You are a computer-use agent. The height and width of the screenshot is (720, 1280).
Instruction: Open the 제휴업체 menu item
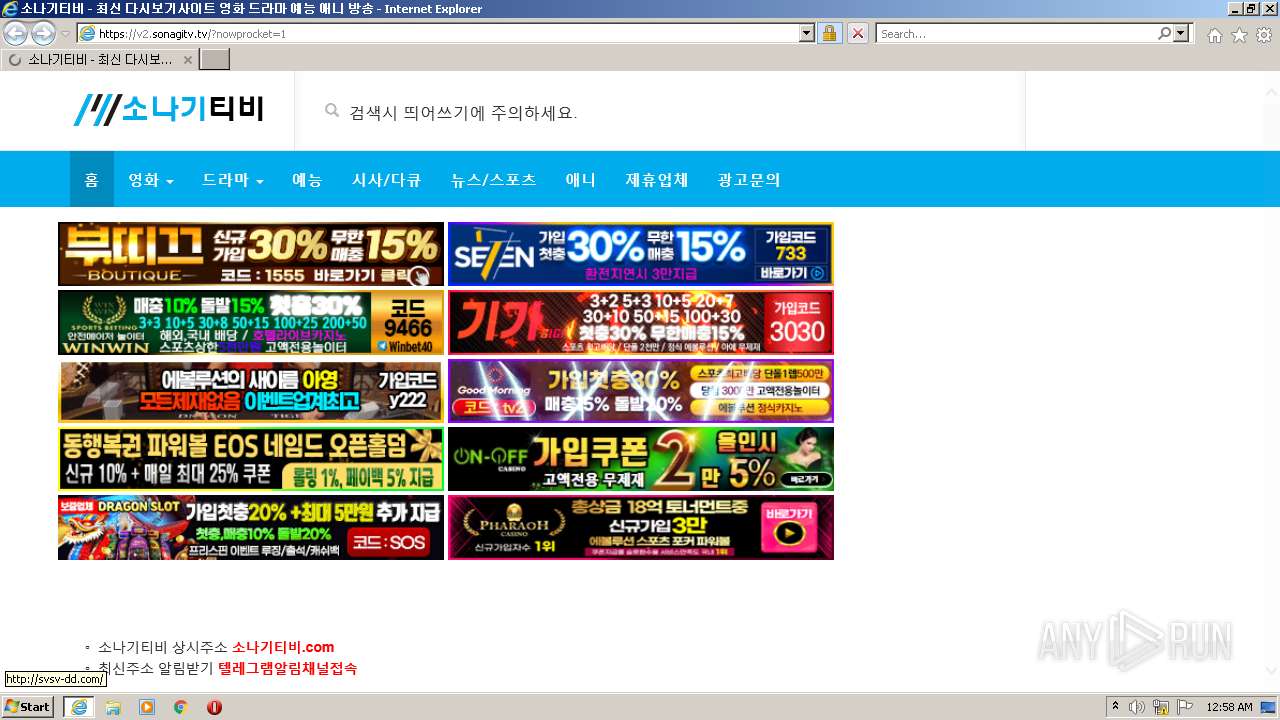(x=657, y=180)
